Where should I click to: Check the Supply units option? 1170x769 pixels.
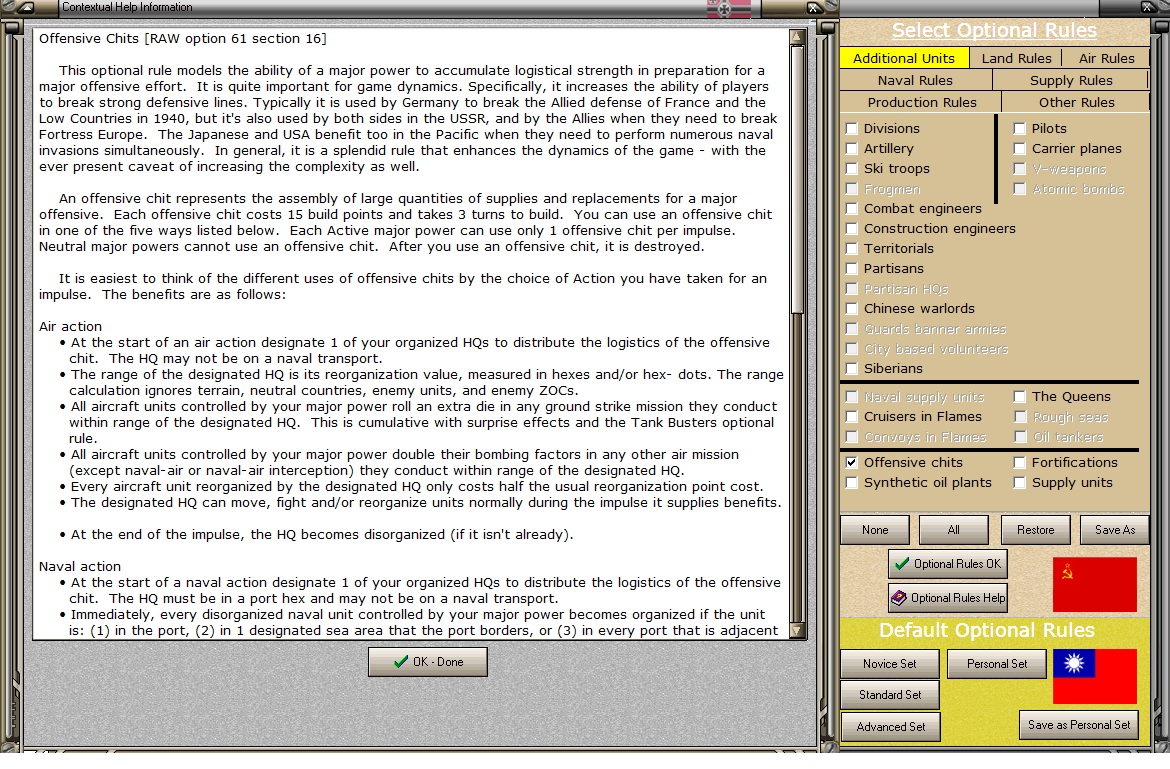coord(1019,483)
